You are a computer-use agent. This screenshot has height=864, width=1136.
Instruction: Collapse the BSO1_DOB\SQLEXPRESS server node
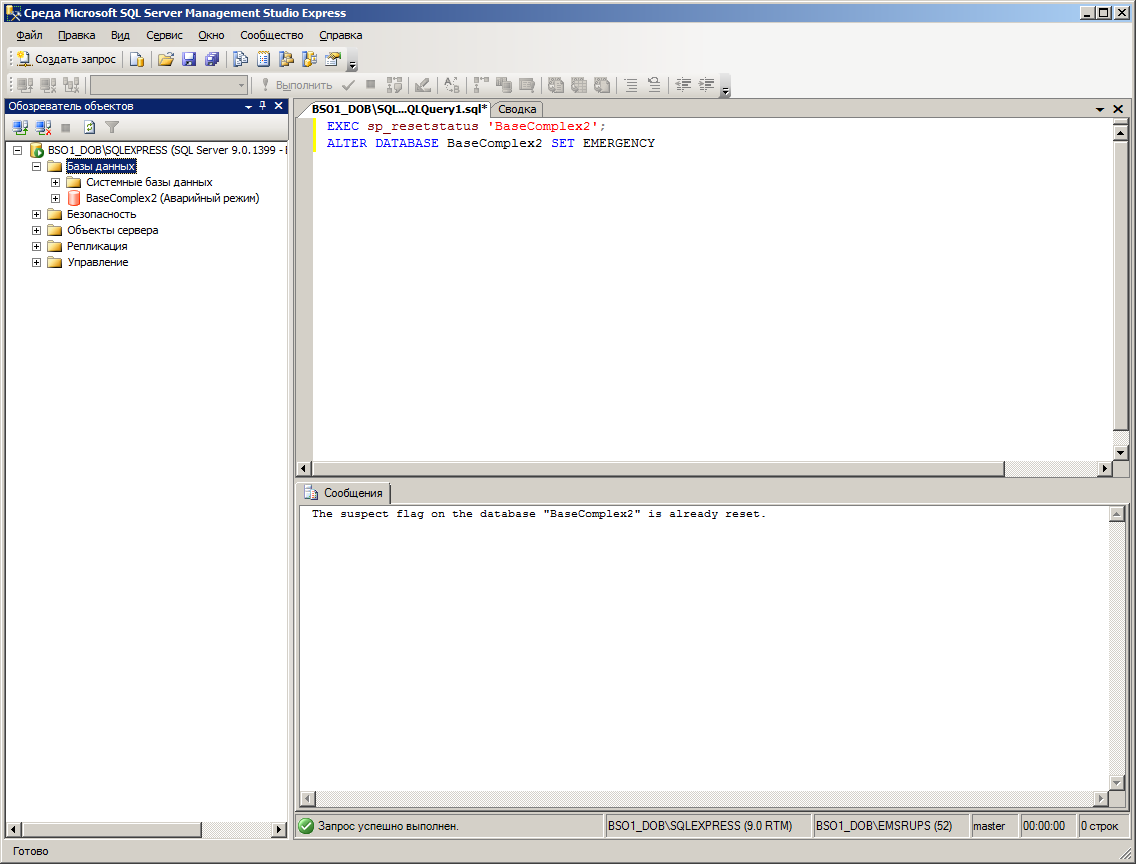(x=17, y=151)
